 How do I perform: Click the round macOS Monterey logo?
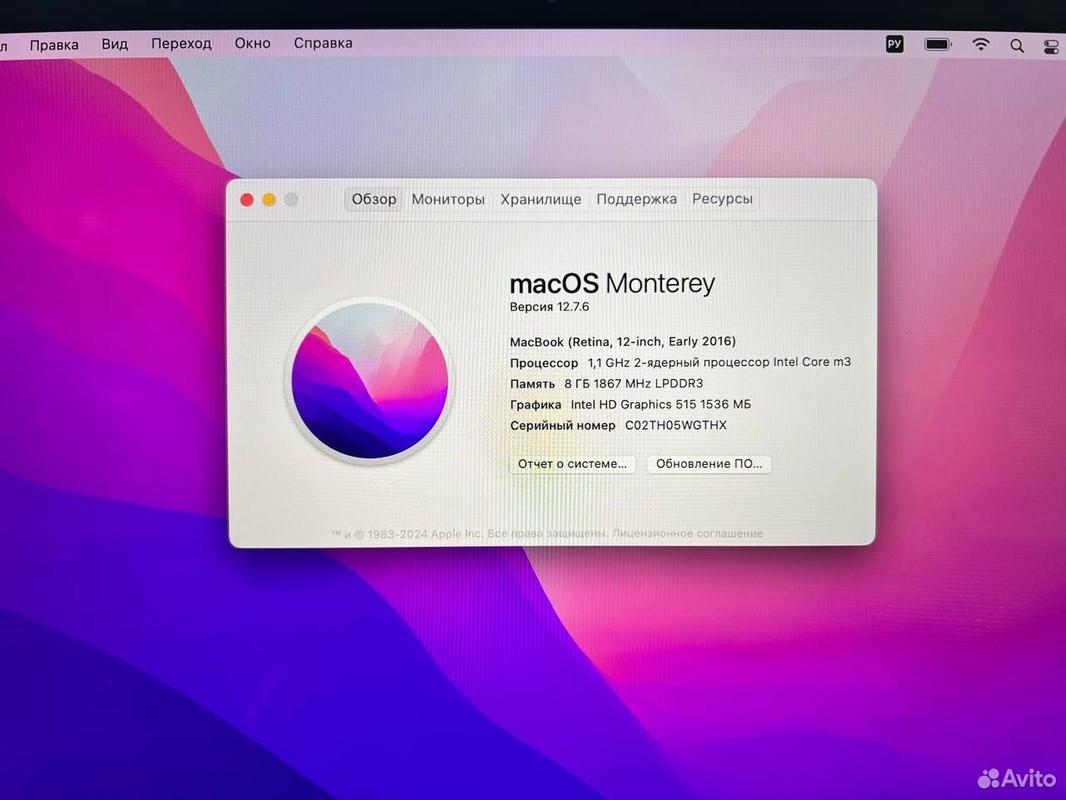click(x=369, y=381)
